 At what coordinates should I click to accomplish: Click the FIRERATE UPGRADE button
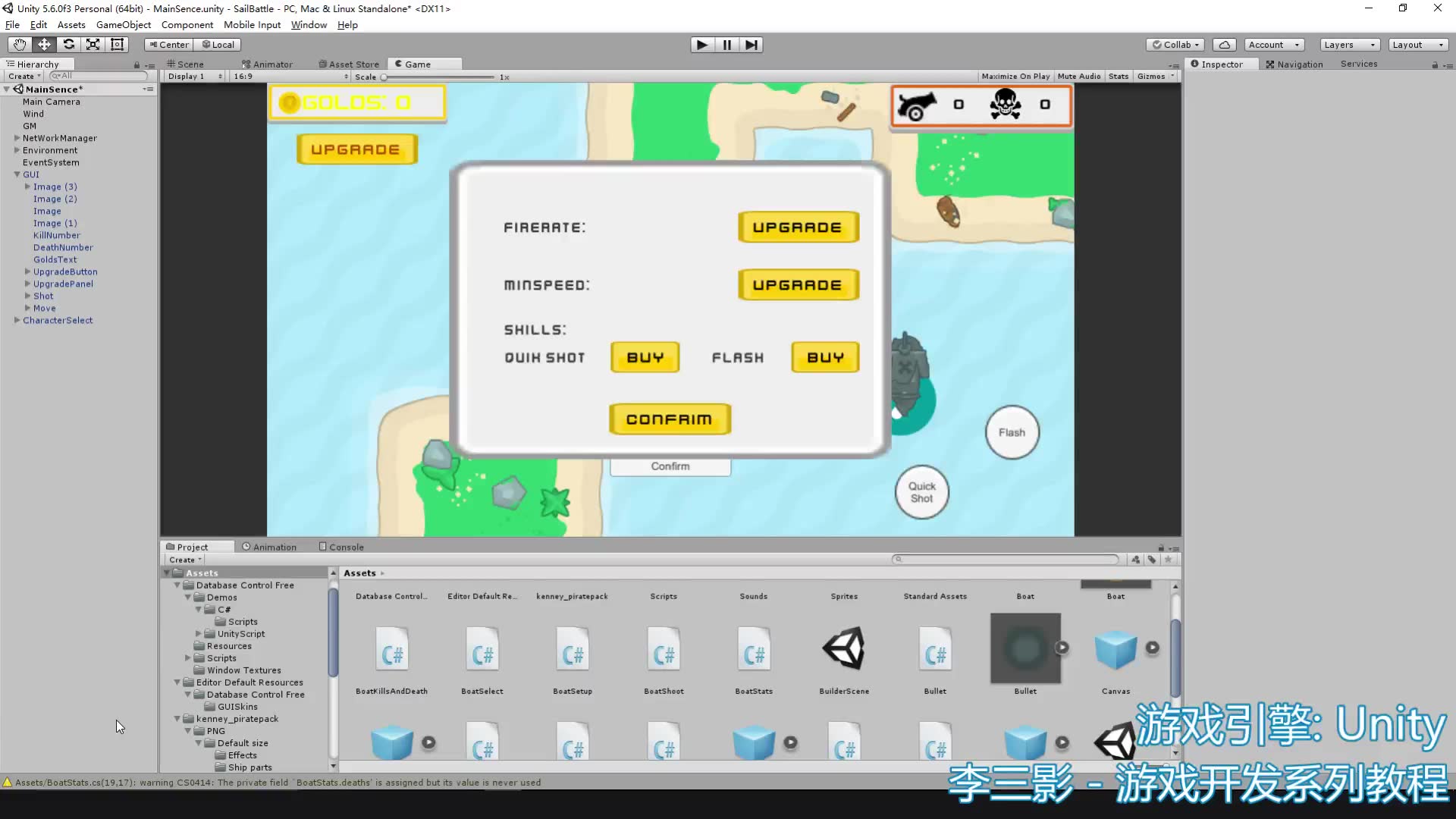tap(798, 227)
